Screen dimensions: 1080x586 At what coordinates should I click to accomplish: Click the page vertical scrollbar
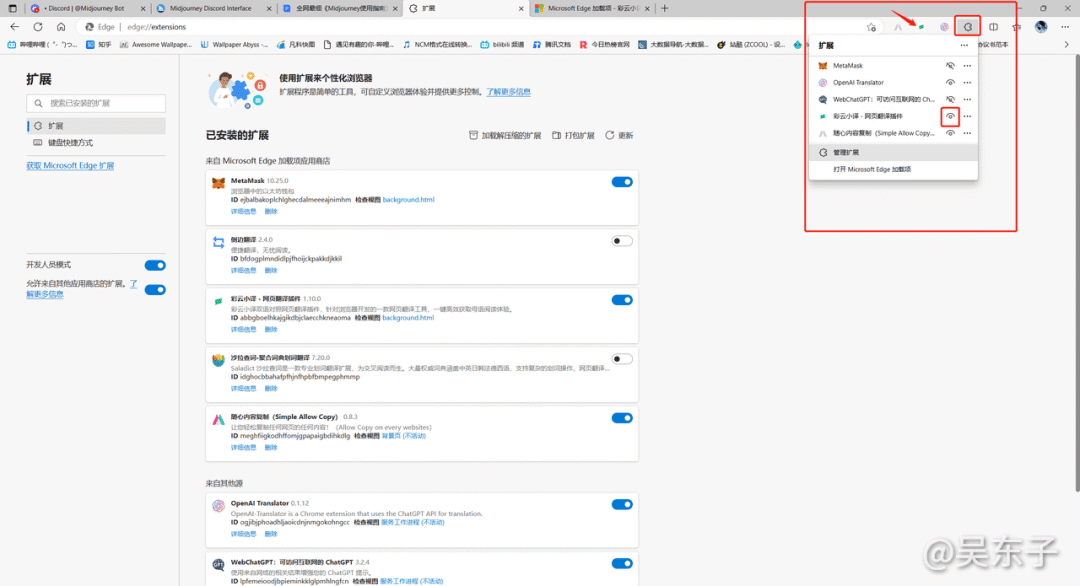point(1077,275)
